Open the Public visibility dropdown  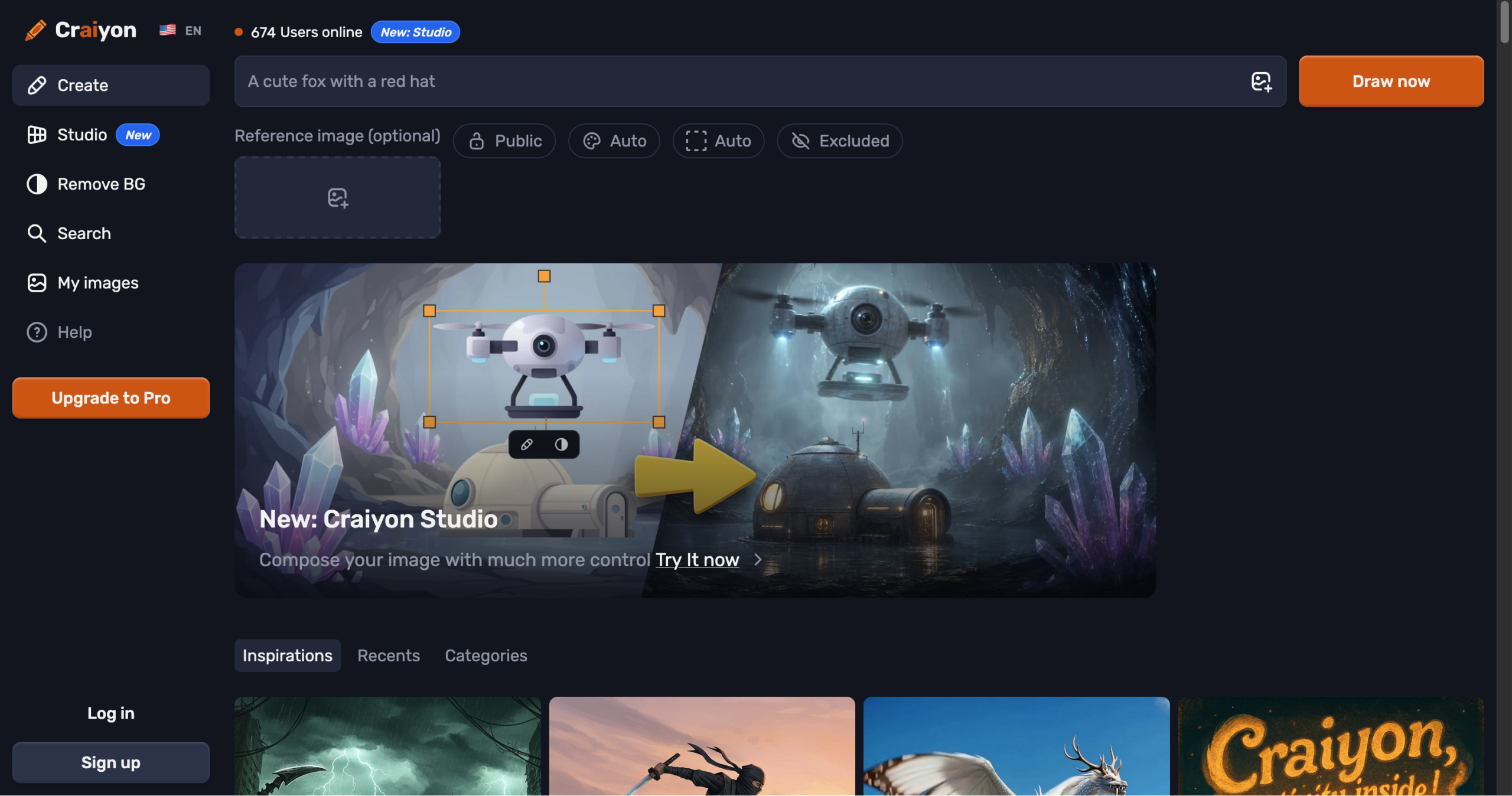click(504, 141)
